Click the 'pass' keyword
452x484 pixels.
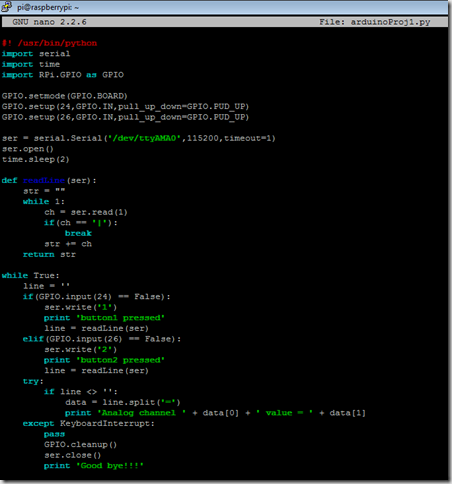(x=54, y=434)
